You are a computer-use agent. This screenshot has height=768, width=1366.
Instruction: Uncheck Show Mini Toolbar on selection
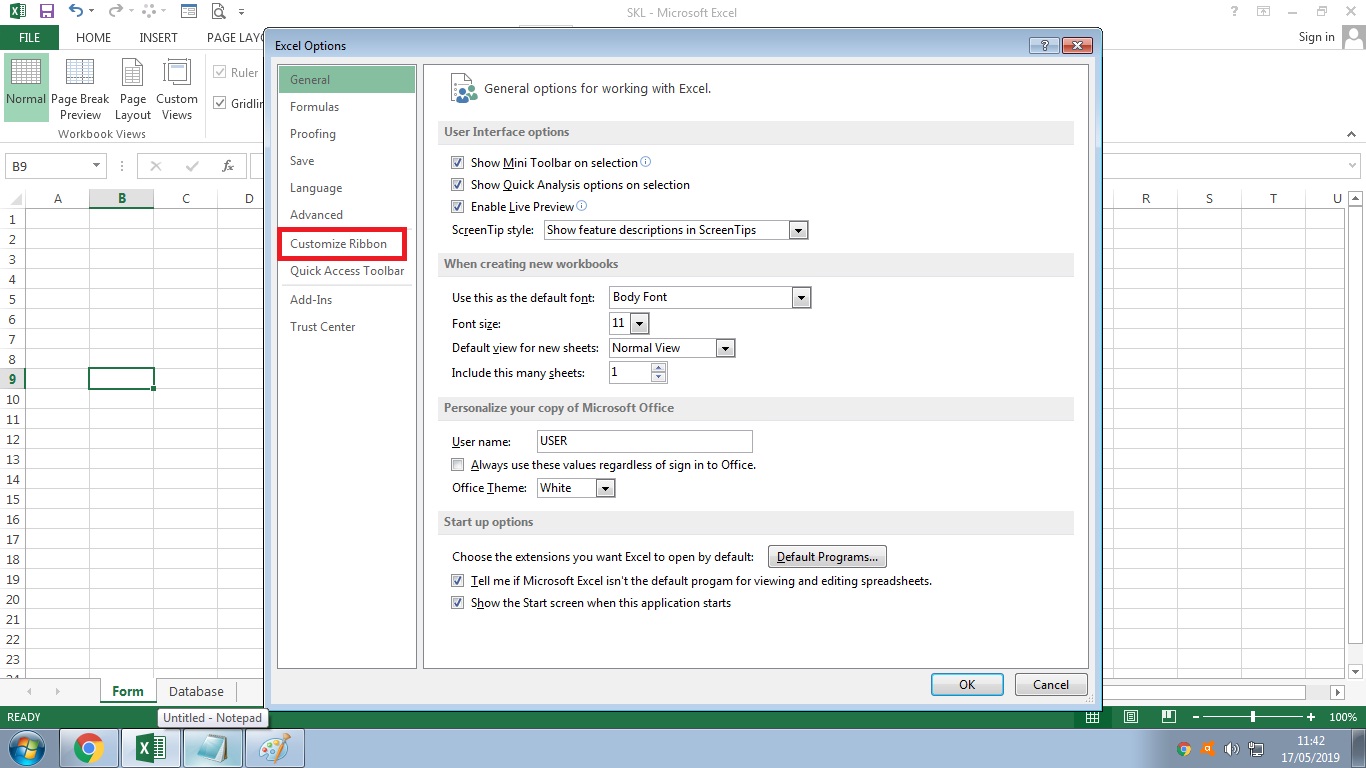click(457, 162)
